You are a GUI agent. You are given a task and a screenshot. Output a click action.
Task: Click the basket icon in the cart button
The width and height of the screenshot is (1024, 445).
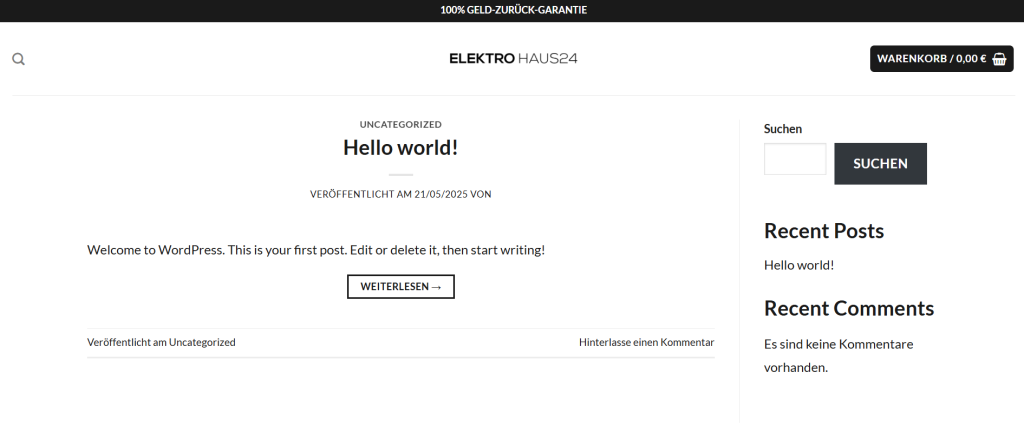pos(999,59)
